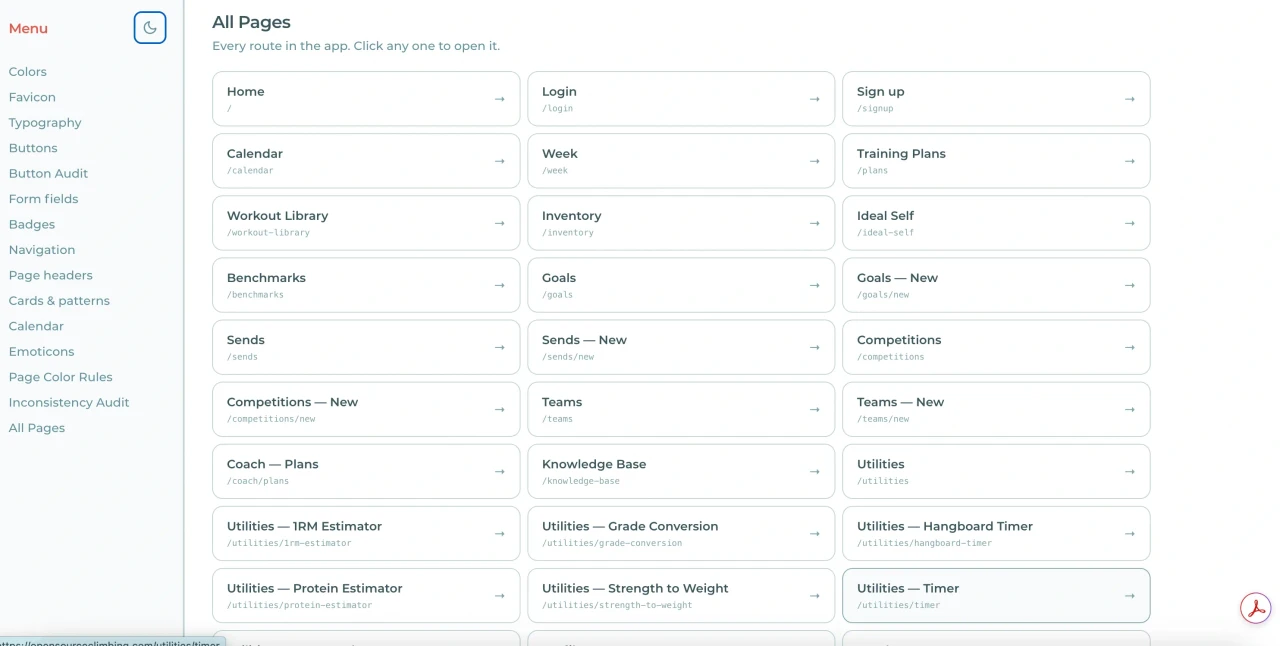Image resolution: width=1280 pixels, height=646 pixels.
Task: Open the Competitions — New page title
Action: pyautogui.click(x=292, y=402)
